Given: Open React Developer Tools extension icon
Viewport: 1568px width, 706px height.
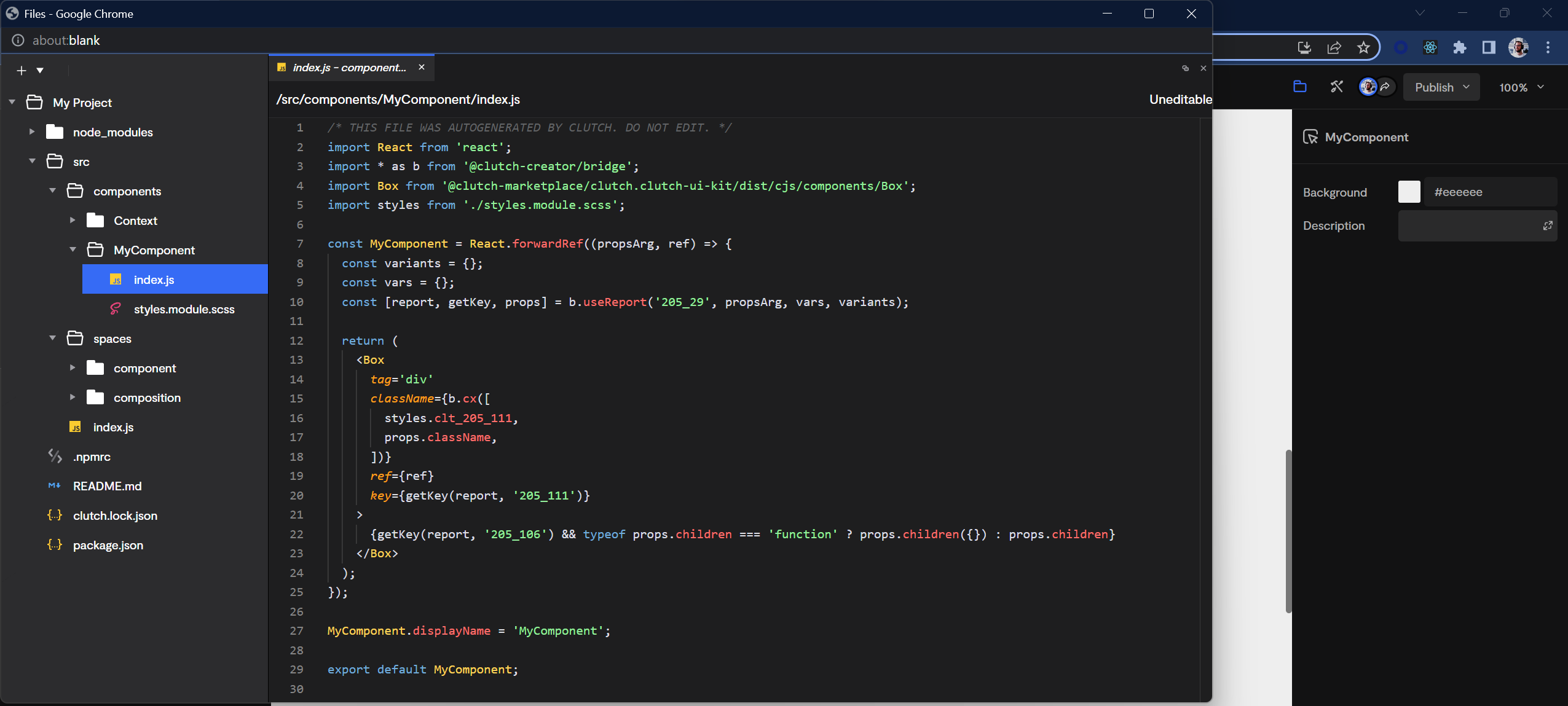Looking at the screenshot, I should click(x=1430, y=47).
